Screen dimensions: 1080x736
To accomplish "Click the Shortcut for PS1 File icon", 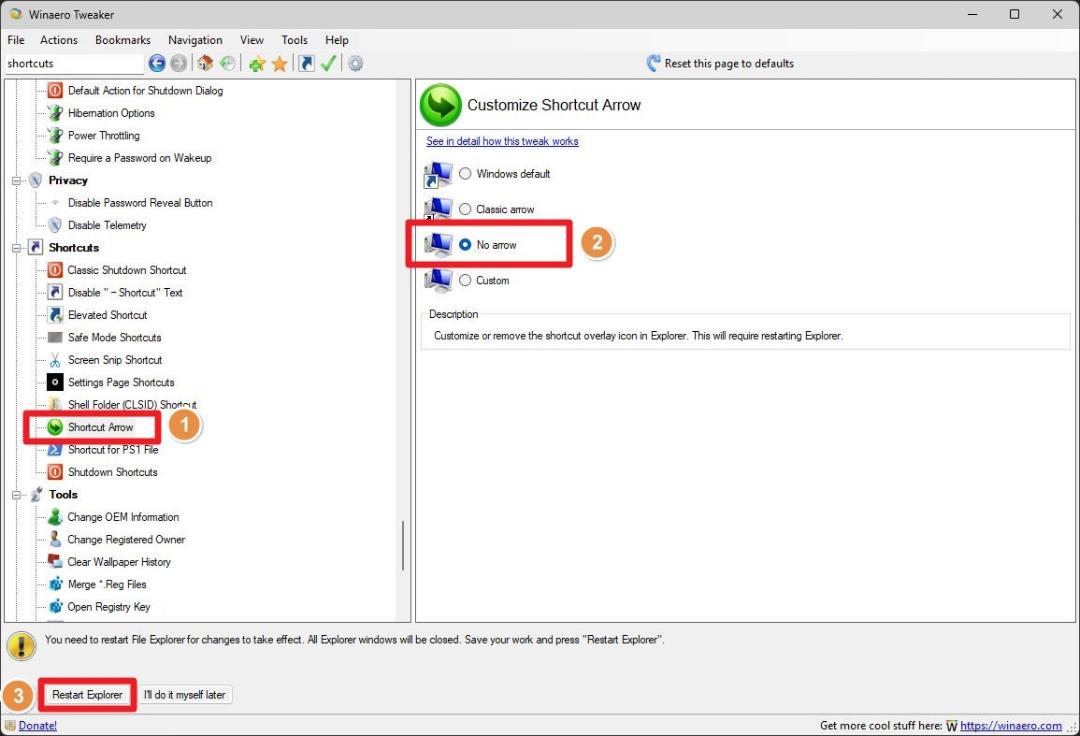I will click(x=55, y=450).
